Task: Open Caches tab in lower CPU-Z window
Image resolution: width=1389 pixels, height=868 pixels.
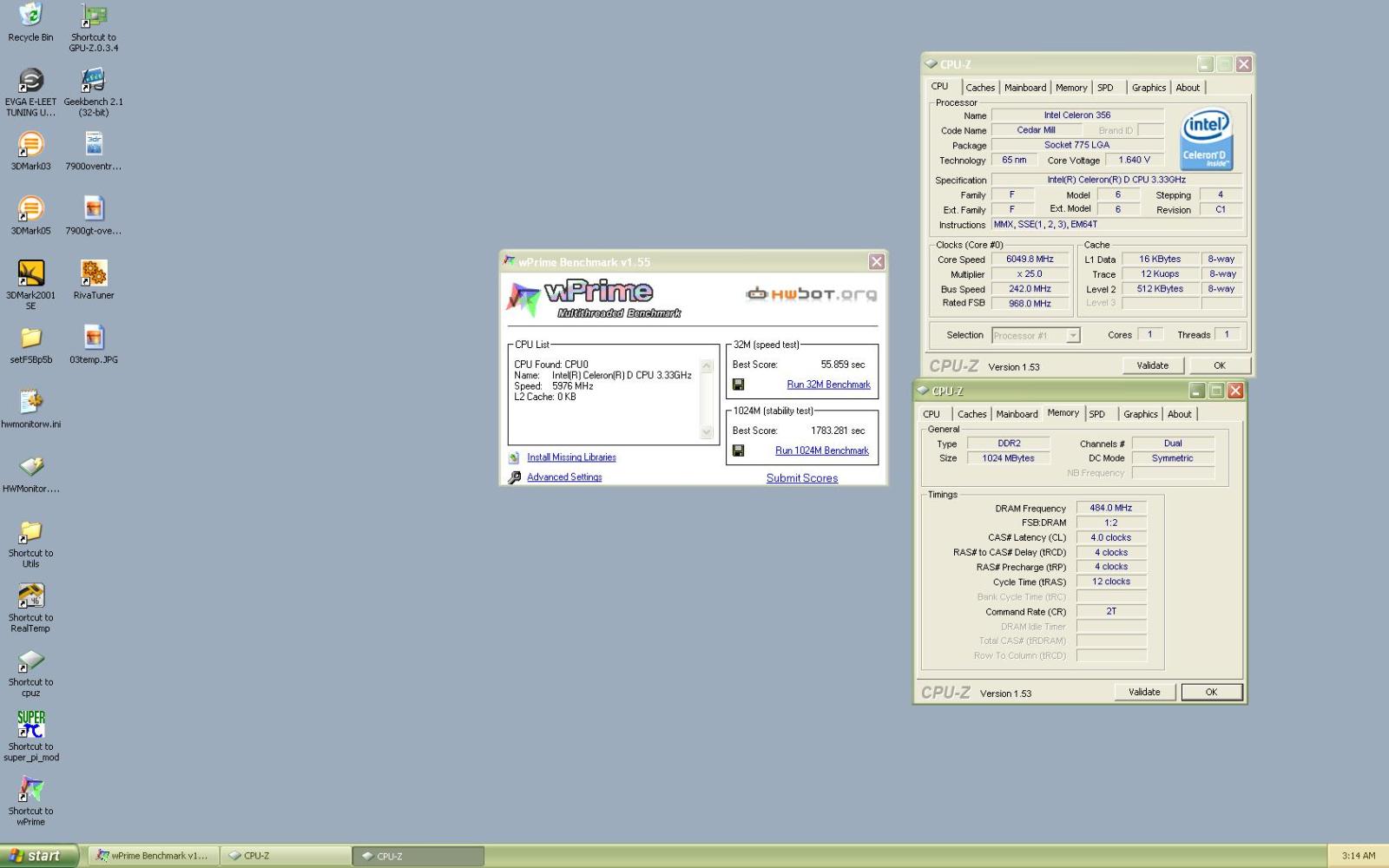Action: [x=971, y=414]
